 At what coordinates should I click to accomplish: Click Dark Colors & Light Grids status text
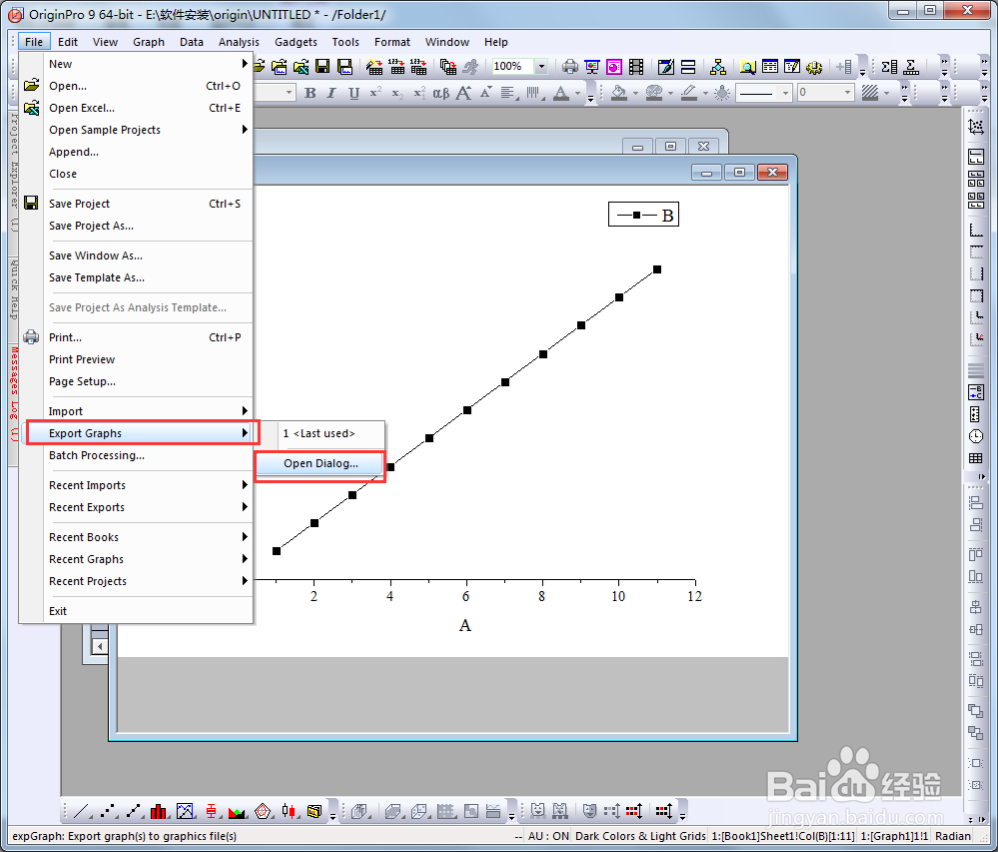[640, 836]
